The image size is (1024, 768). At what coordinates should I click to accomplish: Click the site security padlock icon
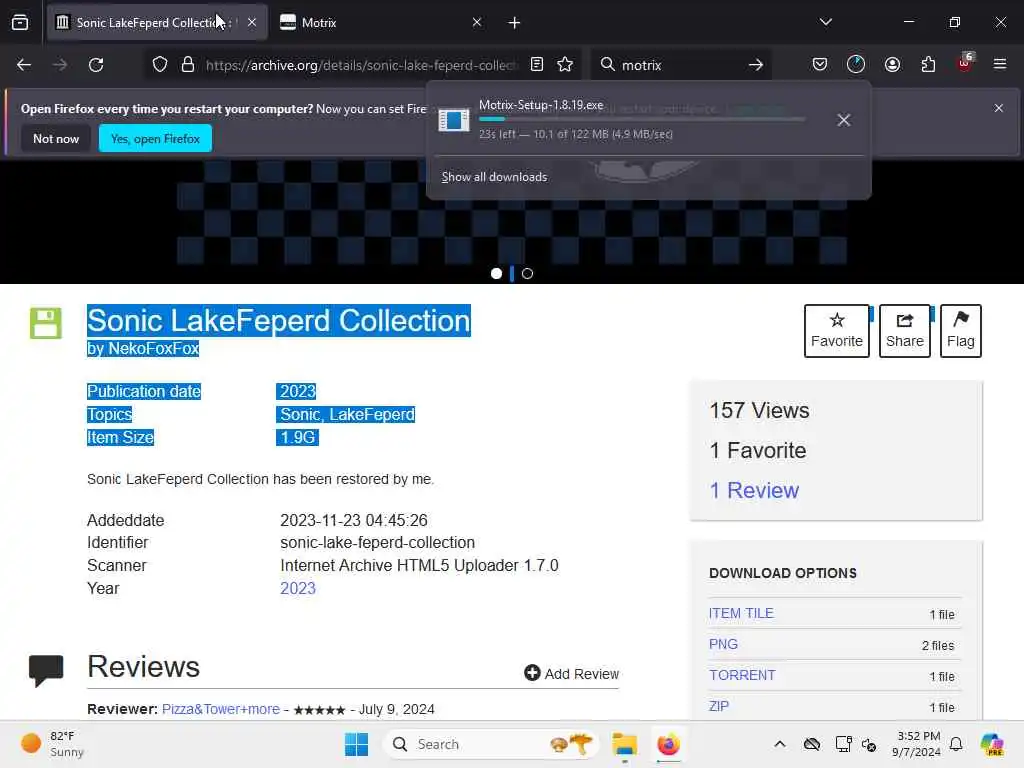tap(188, 65)
